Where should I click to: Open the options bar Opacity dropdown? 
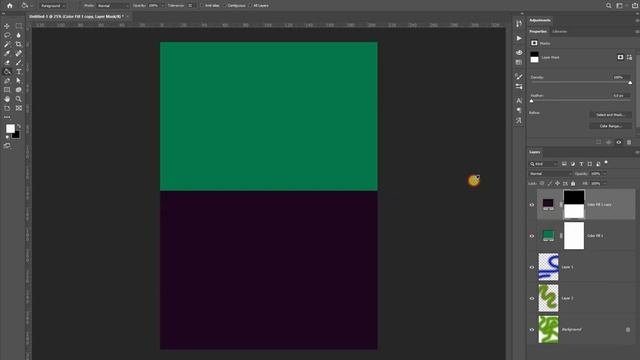coord(162,6)
